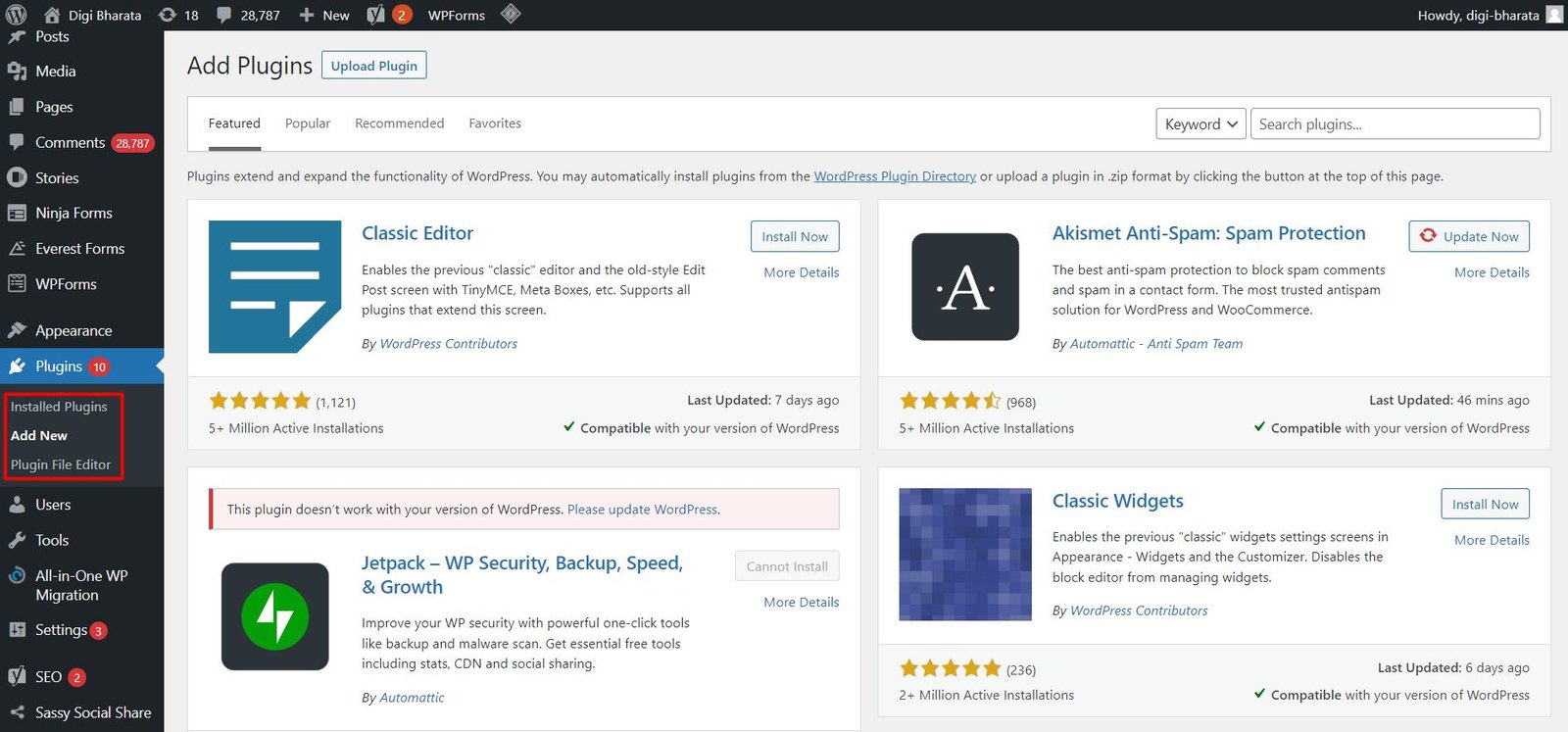Install the Classic Widgets plugin
Screen dimensions: 1568x732
point(1485,504)
